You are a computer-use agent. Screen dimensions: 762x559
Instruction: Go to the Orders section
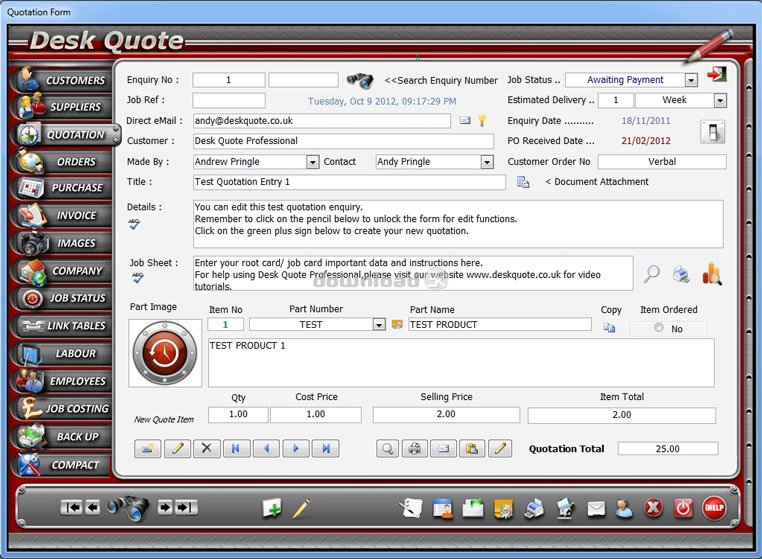pyautogui.click(x=61, y=162)
